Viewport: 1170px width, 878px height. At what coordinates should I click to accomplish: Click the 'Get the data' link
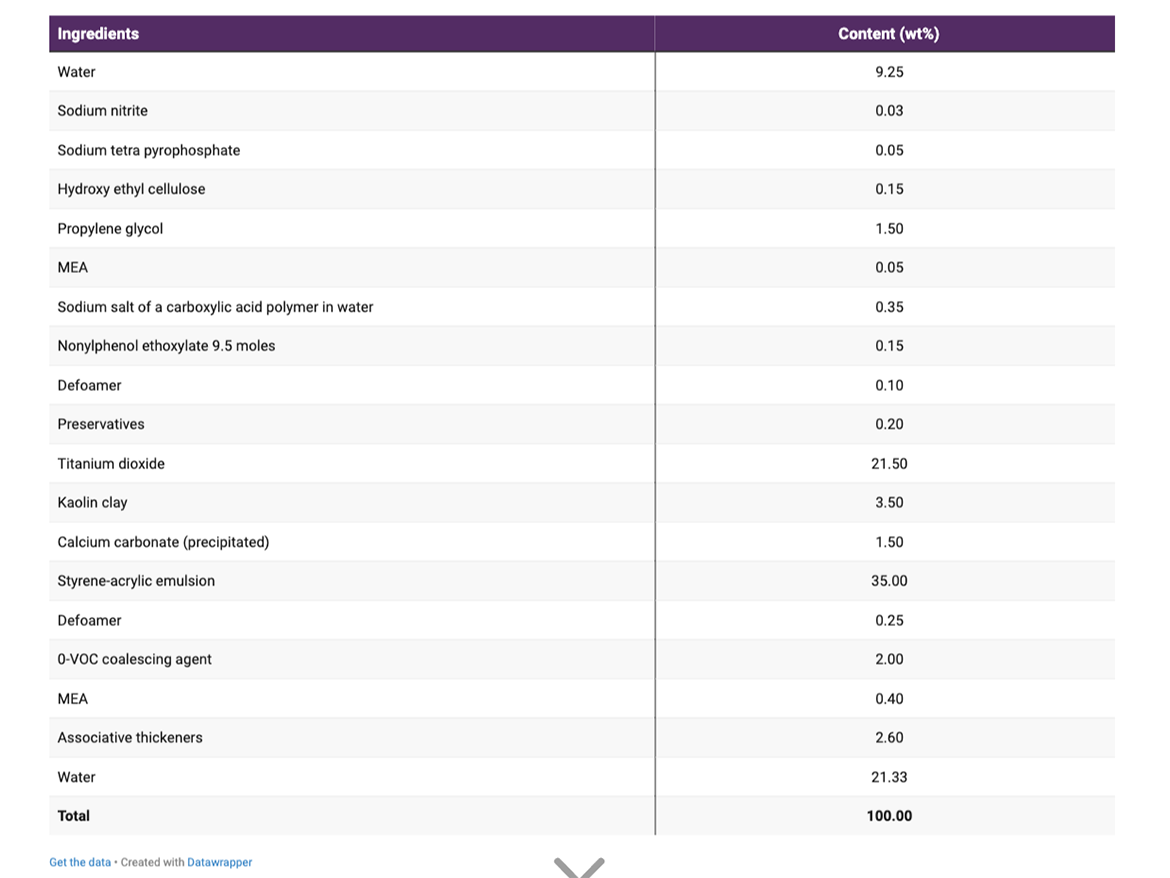point(80,862)
